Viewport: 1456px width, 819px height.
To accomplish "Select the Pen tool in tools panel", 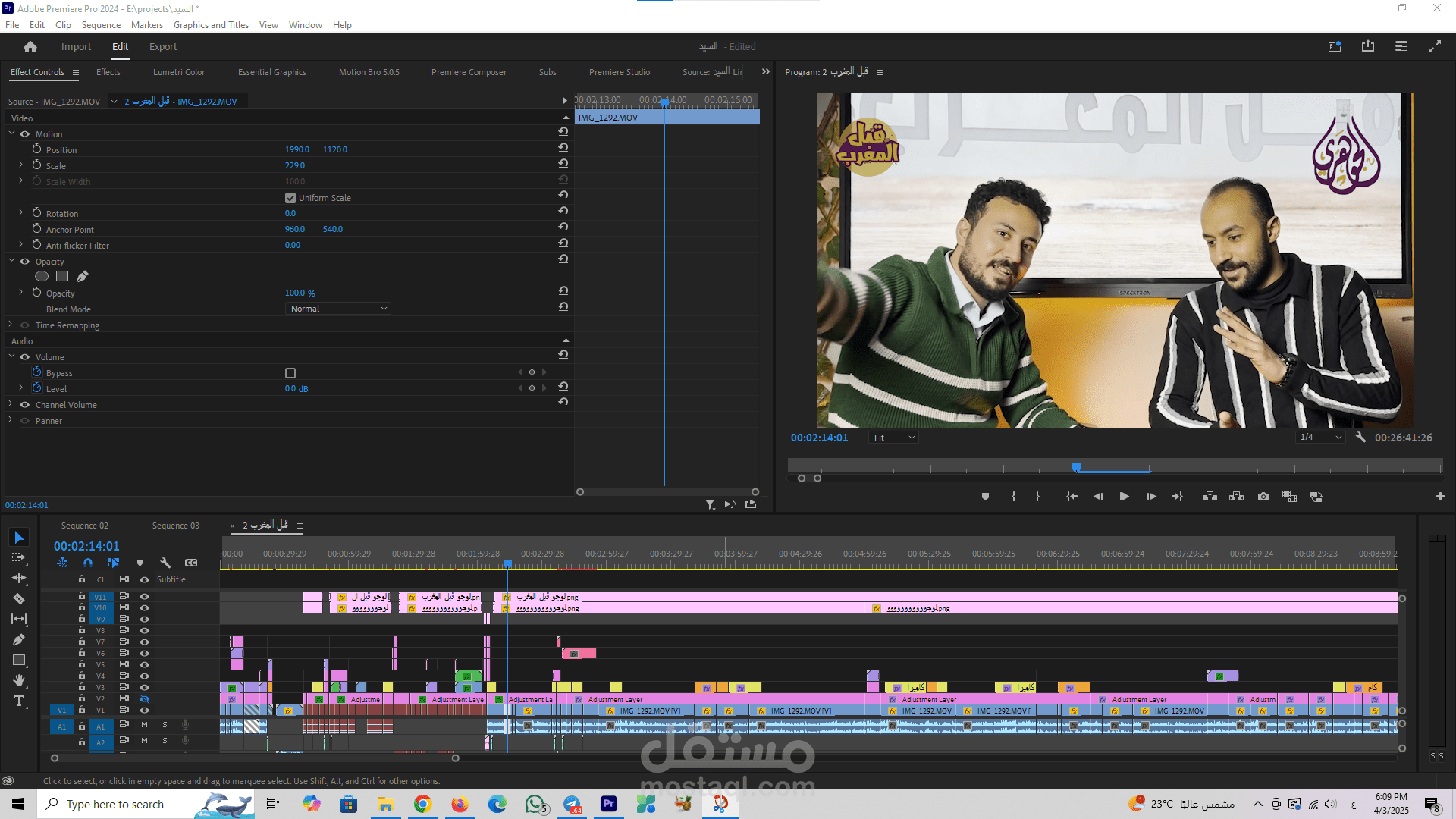I will [x=19, y=639].
